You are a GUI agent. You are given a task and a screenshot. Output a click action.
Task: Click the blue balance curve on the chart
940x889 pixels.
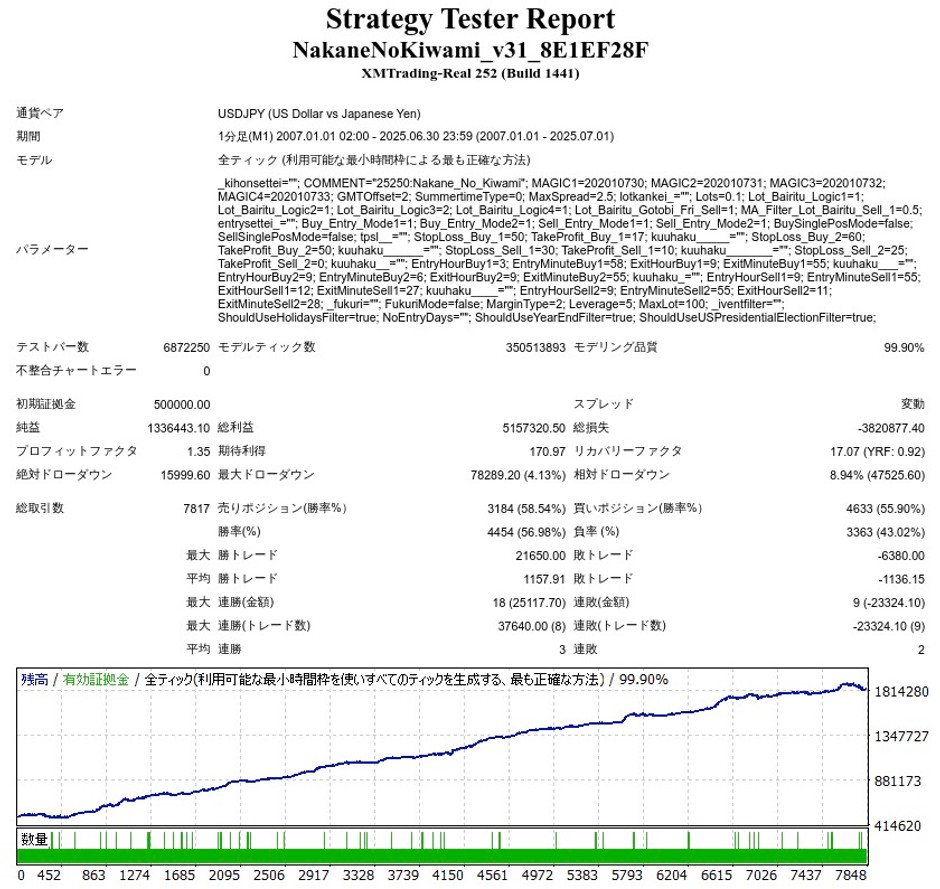[444, 753]
